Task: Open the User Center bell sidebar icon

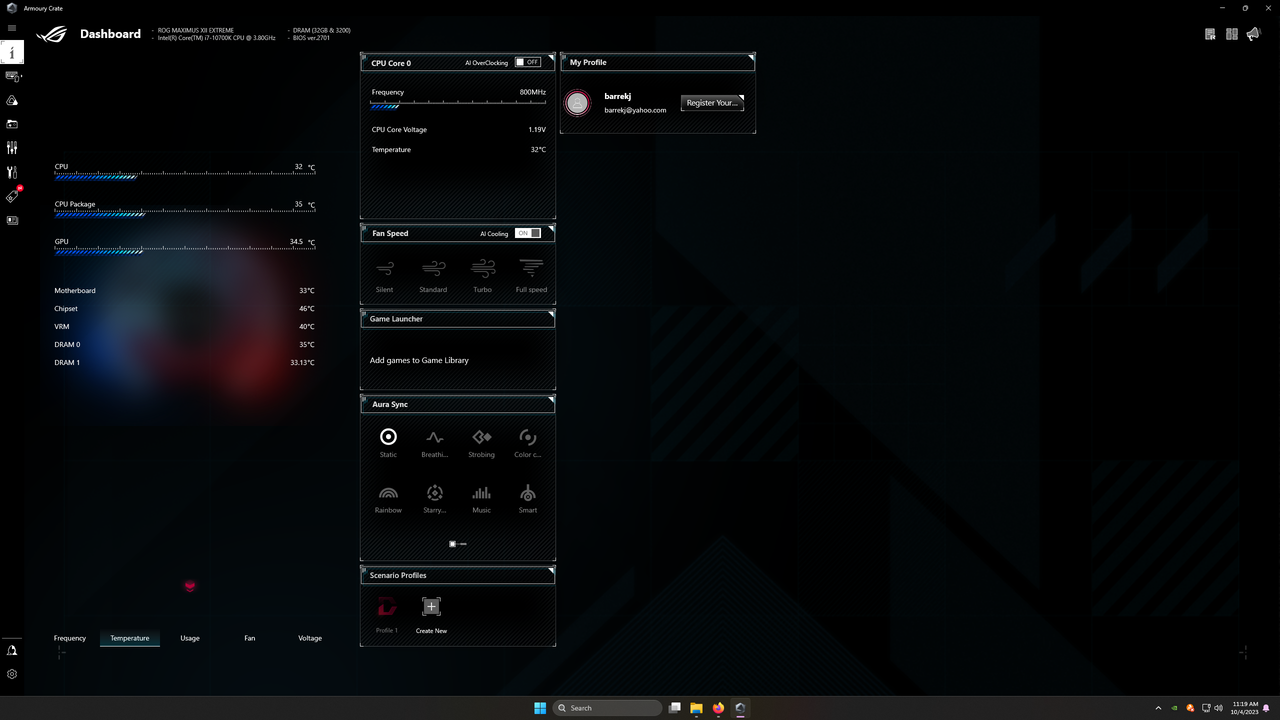Action: [12, 650]
